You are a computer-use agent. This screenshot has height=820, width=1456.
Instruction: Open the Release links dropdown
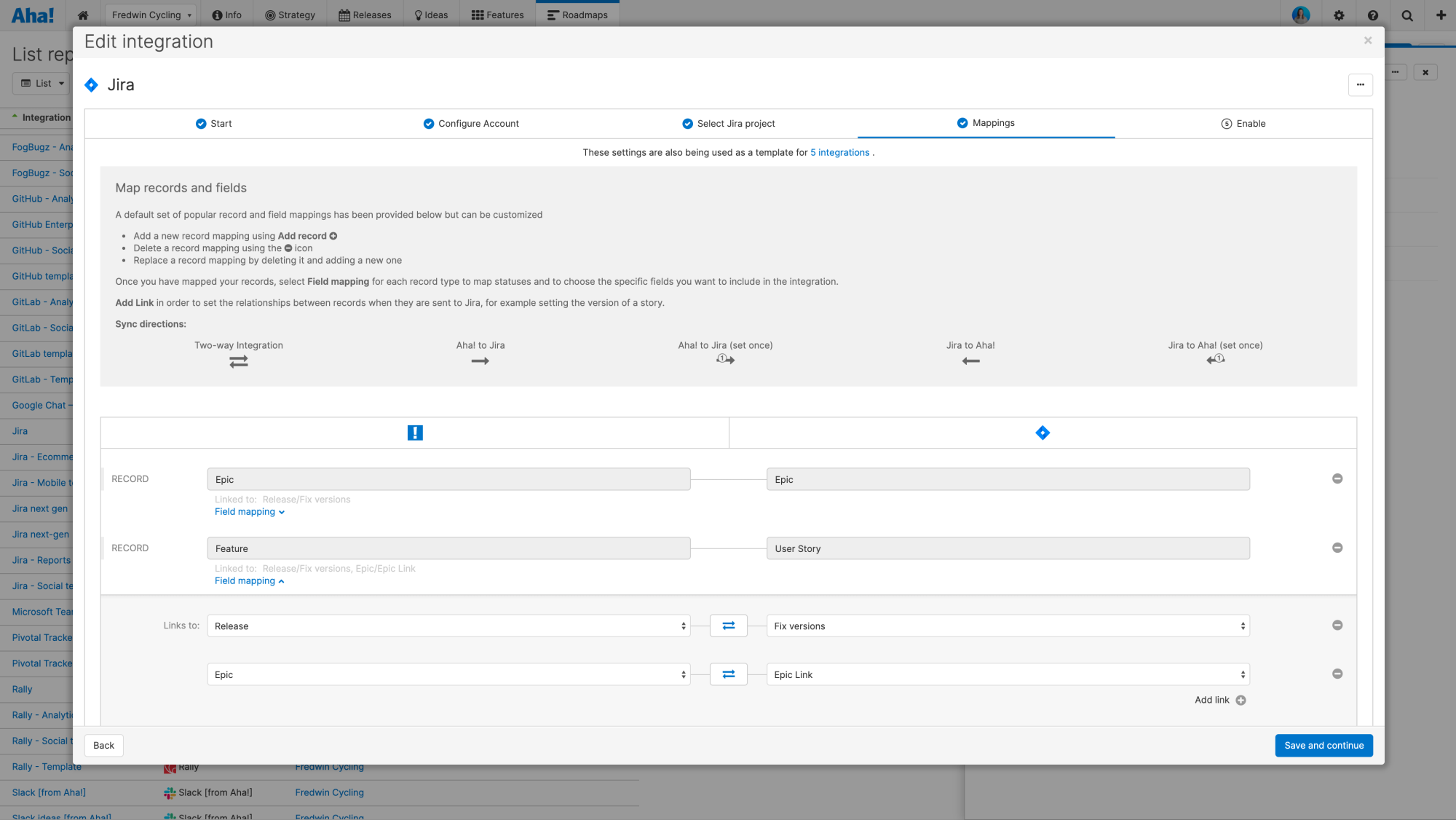pyautogui.click(x=449, y=625)
